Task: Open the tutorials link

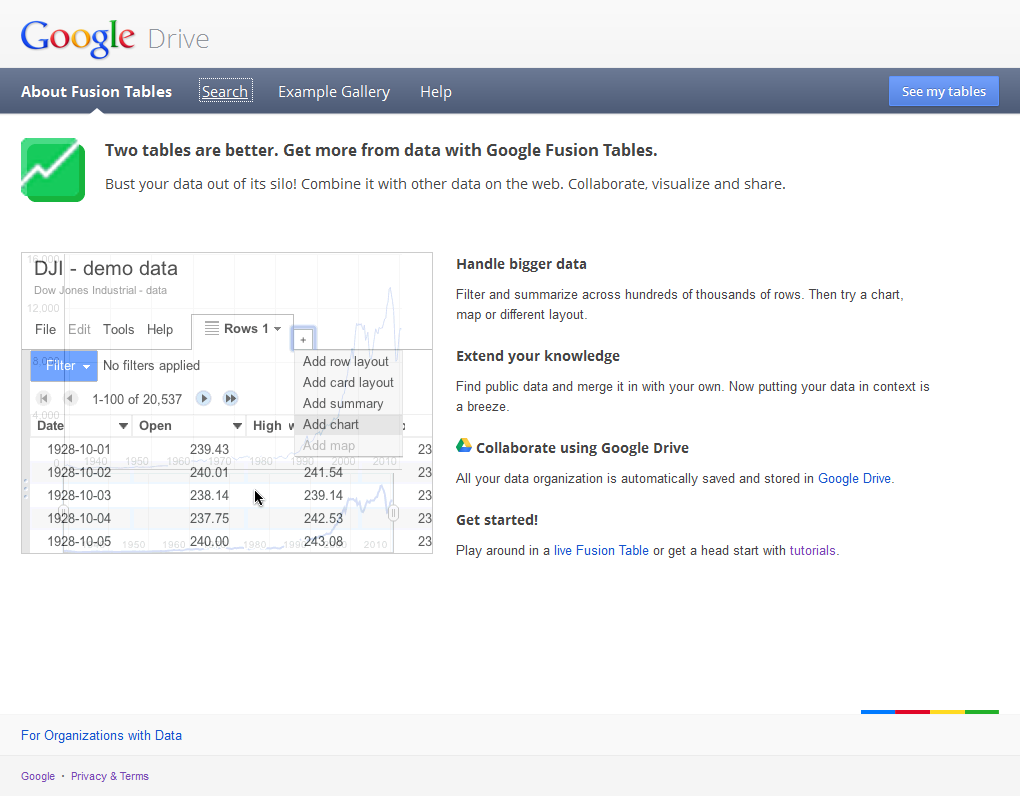Action: (812, 550)
